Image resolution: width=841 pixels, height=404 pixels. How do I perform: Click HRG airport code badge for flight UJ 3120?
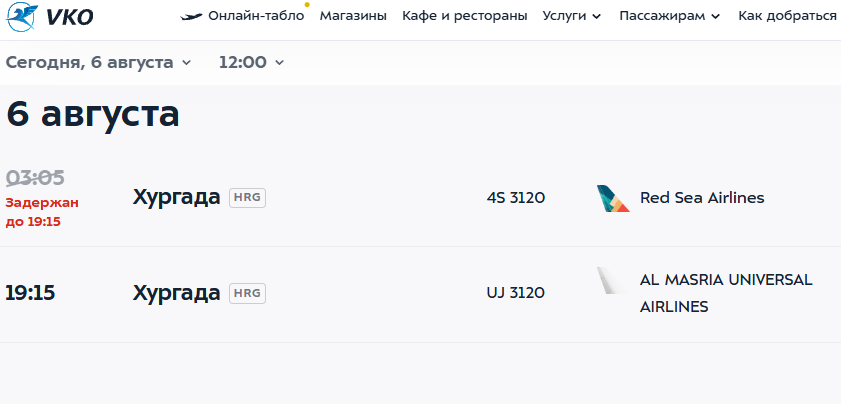(247, 293)
